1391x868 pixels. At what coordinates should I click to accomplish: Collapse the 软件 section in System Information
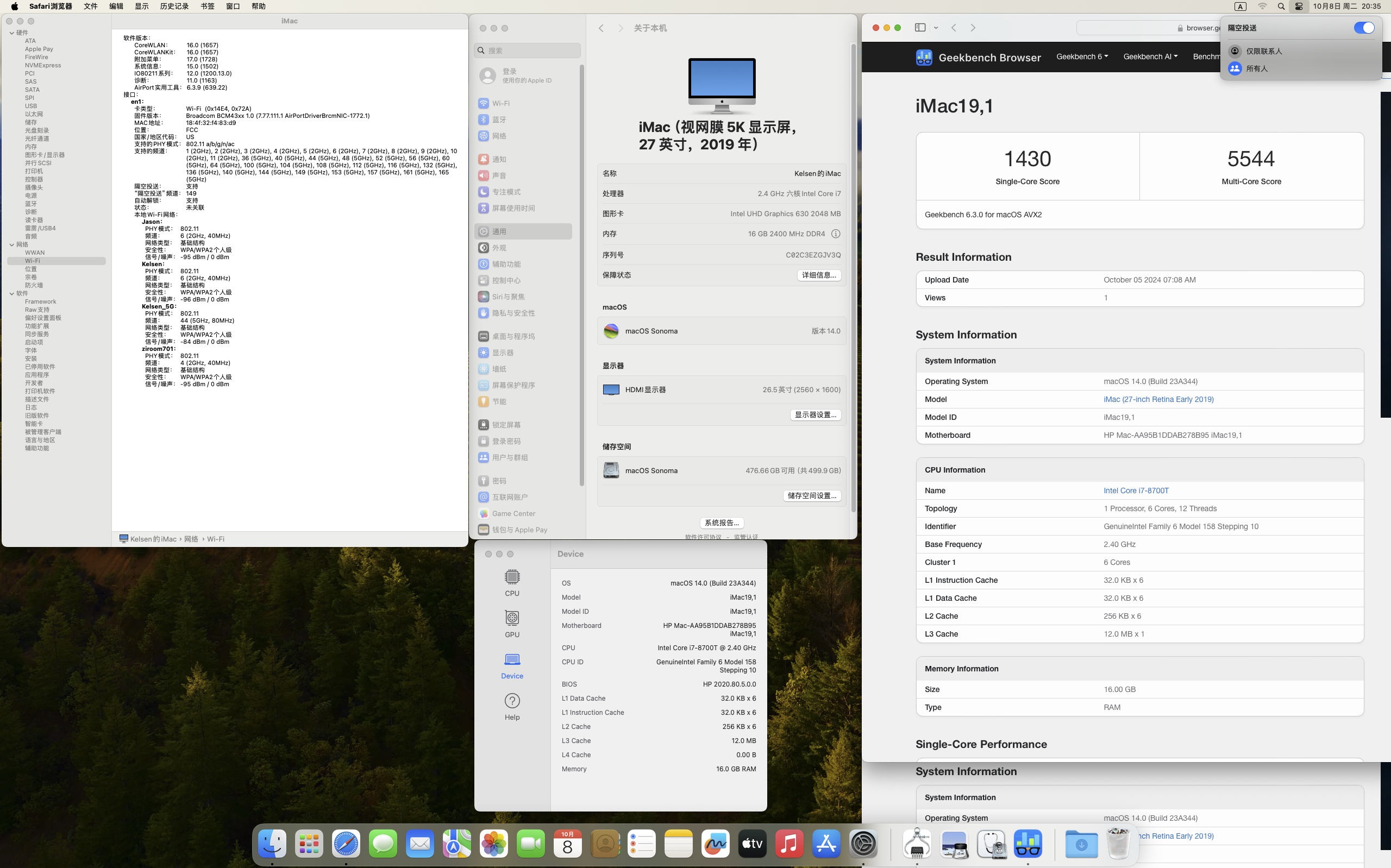11,293
